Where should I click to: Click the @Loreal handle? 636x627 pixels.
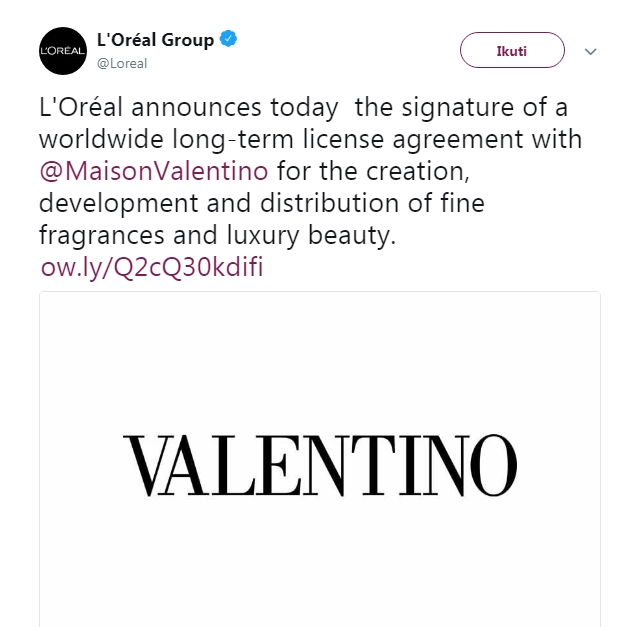tap(121, 63)
